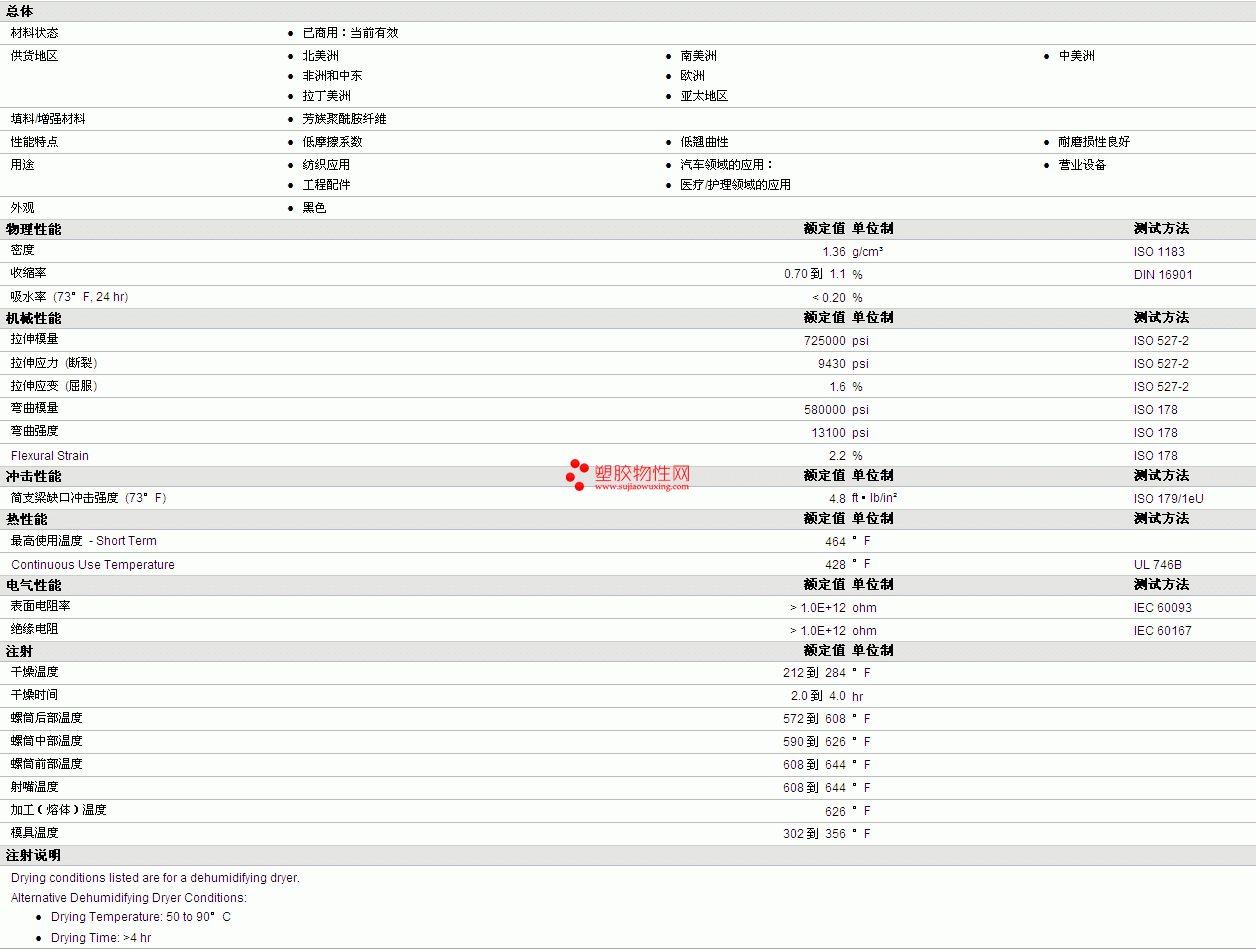Viewport: 1256px width, 951px height.
Task: Select the 模具温度 row label
Action: [x=35, y=833]
